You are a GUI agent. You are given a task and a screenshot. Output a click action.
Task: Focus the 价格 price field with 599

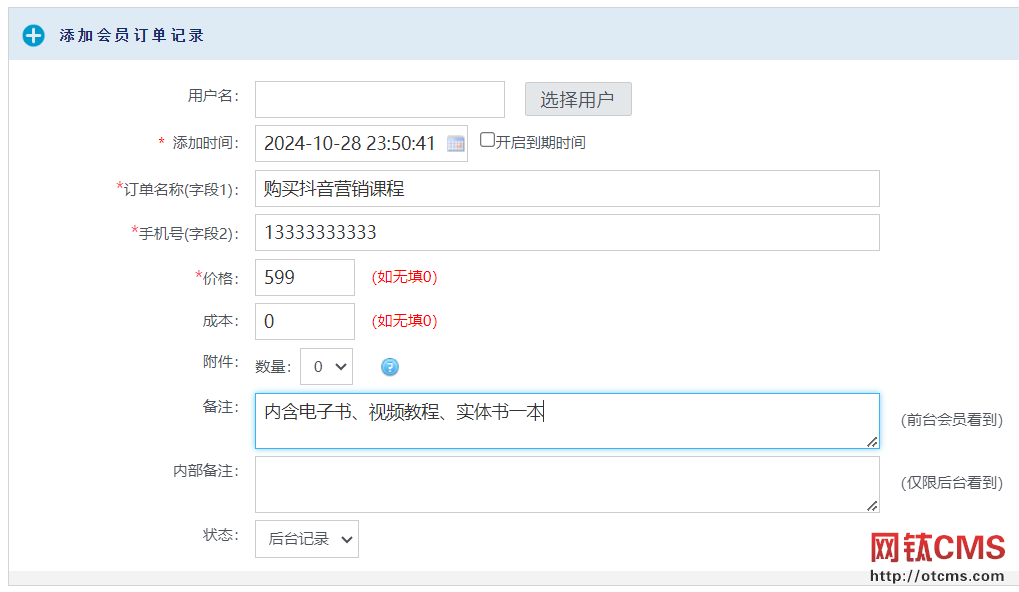[303, 277]
